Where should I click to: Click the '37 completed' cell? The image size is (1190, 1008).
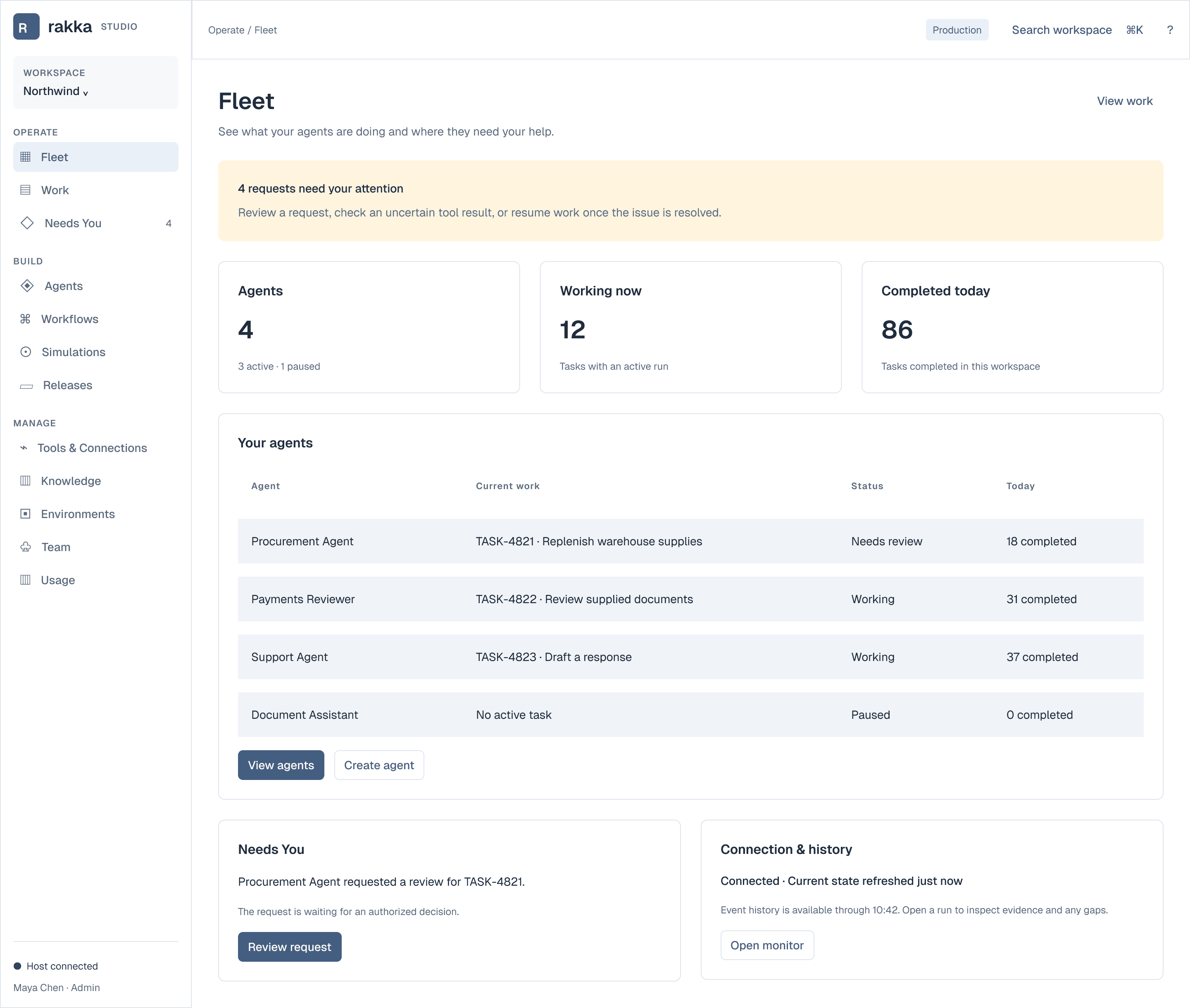pos(1042,657)
